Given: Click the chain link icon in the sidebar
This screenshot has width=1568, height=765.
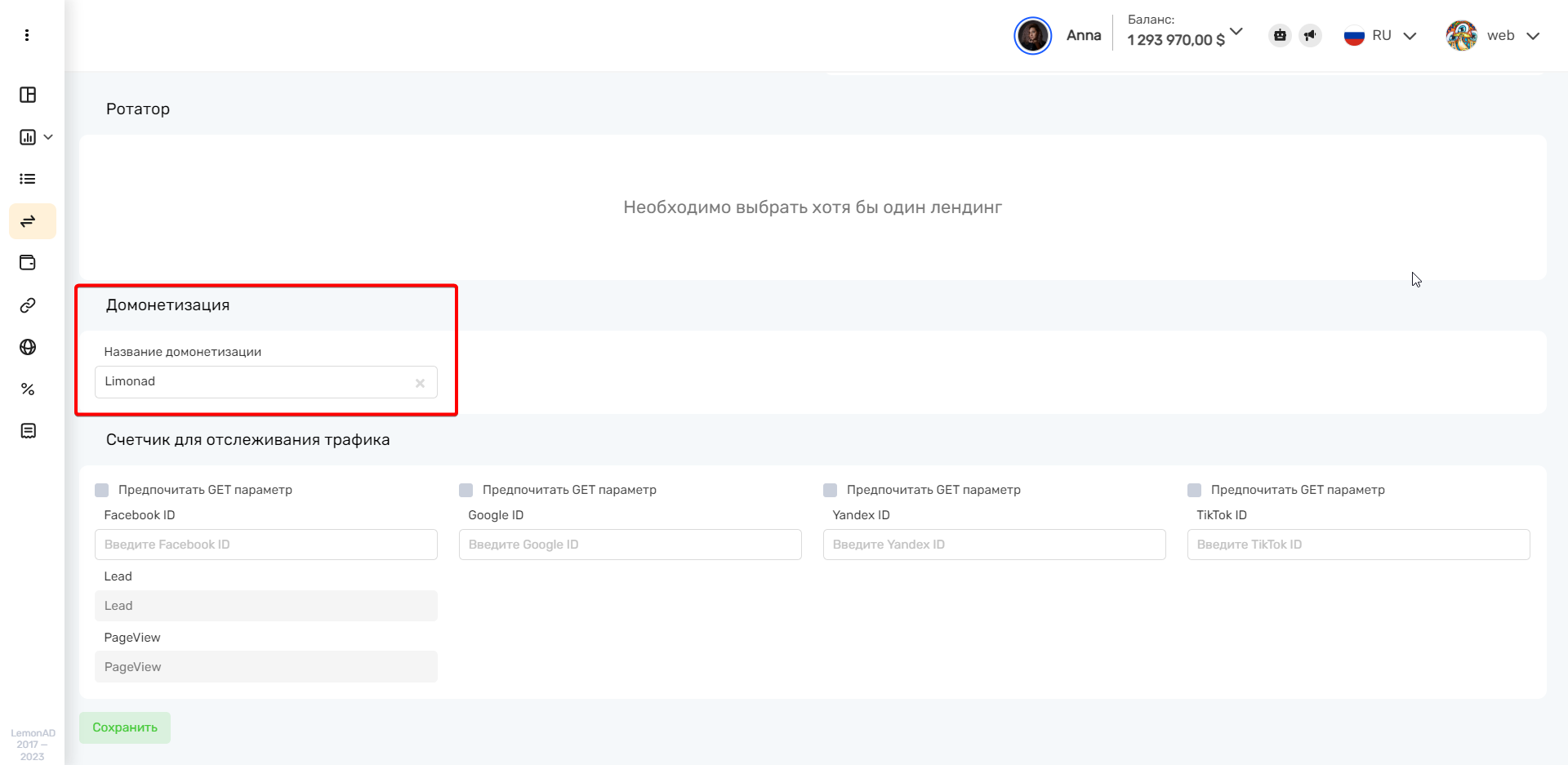Looking at the screenshot, I should pyautogui.click(x=28, y=305).
